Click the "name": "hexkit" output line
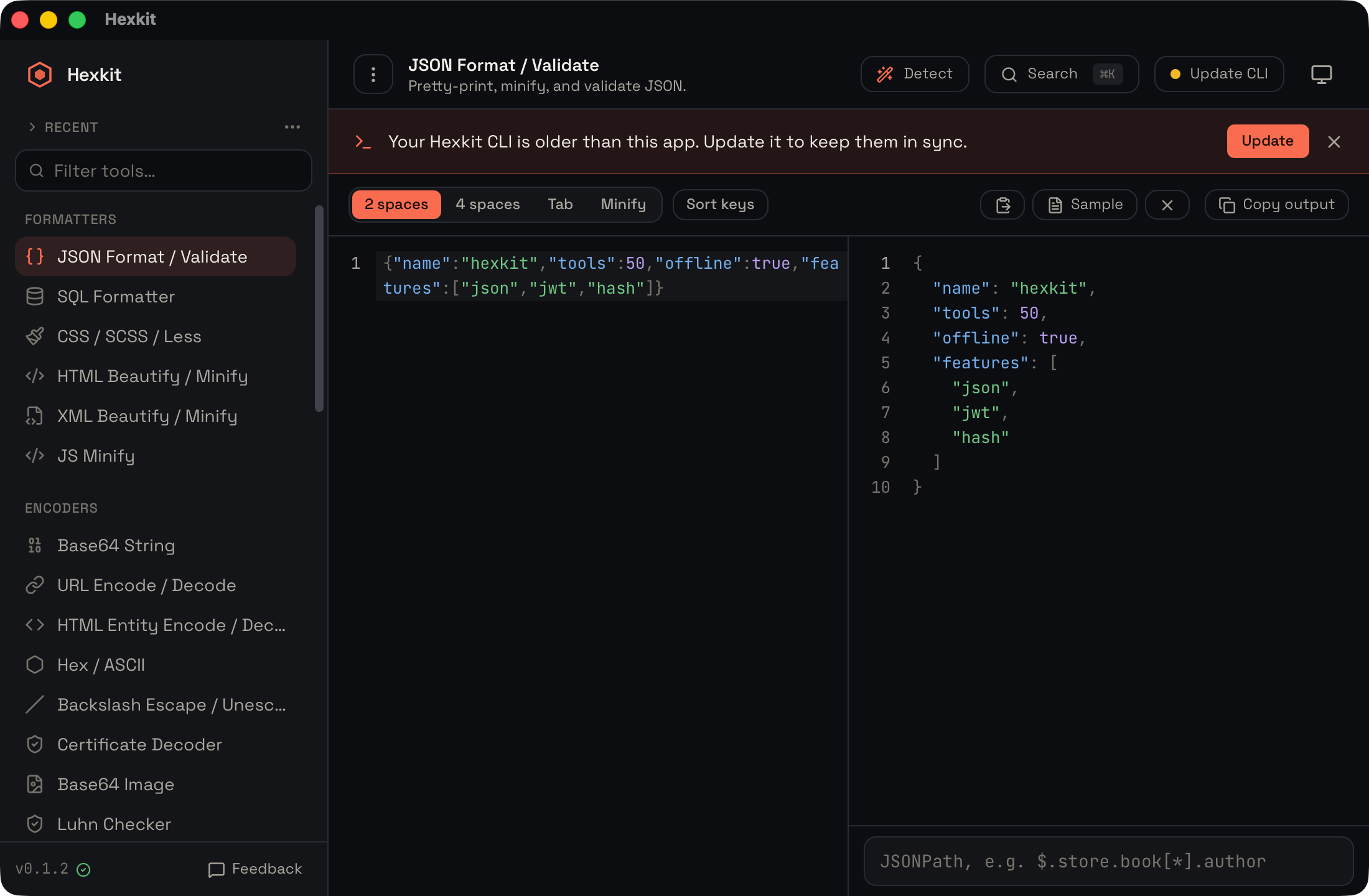 (x=1014, y=288)
